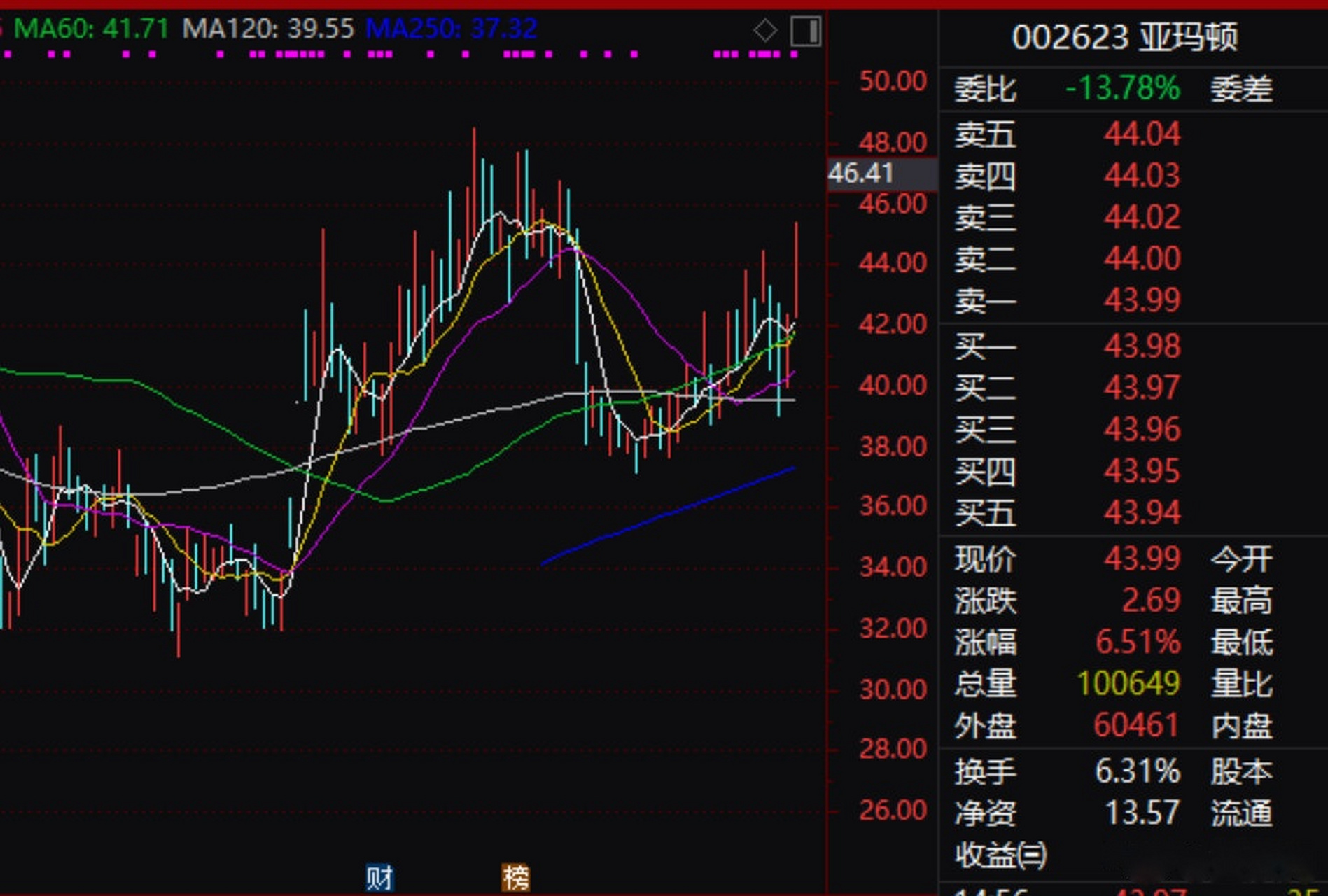
Task: Select the MA60 indicator label
Action: [91, 29]
